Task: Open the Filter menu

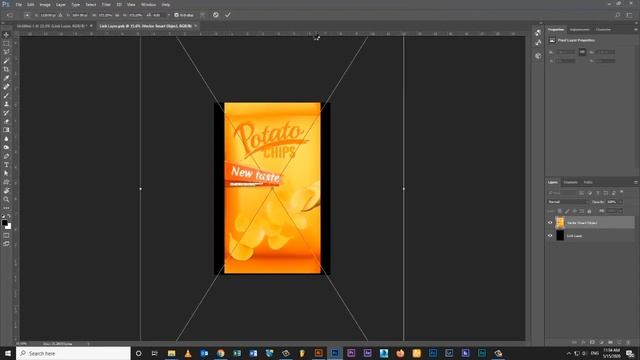Action: [x=106, y=4]
